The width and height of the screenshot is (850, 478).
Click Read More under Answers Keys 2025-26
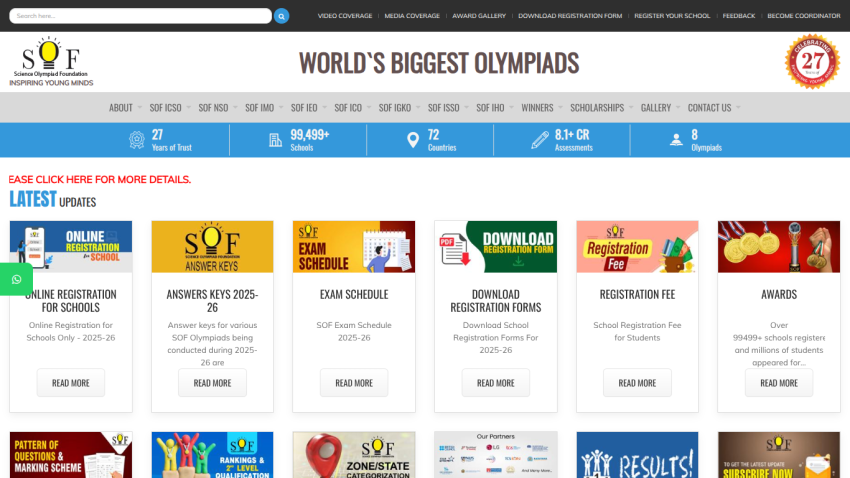[x=212, y=383]
